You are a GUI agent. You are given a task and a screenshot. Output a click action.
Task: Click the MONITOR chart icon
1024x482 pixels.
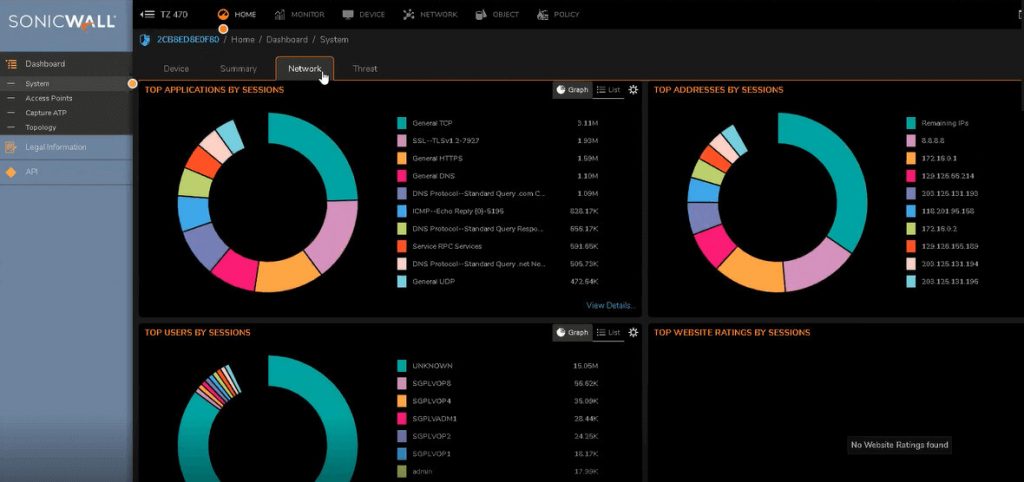[x=280, y=14]
